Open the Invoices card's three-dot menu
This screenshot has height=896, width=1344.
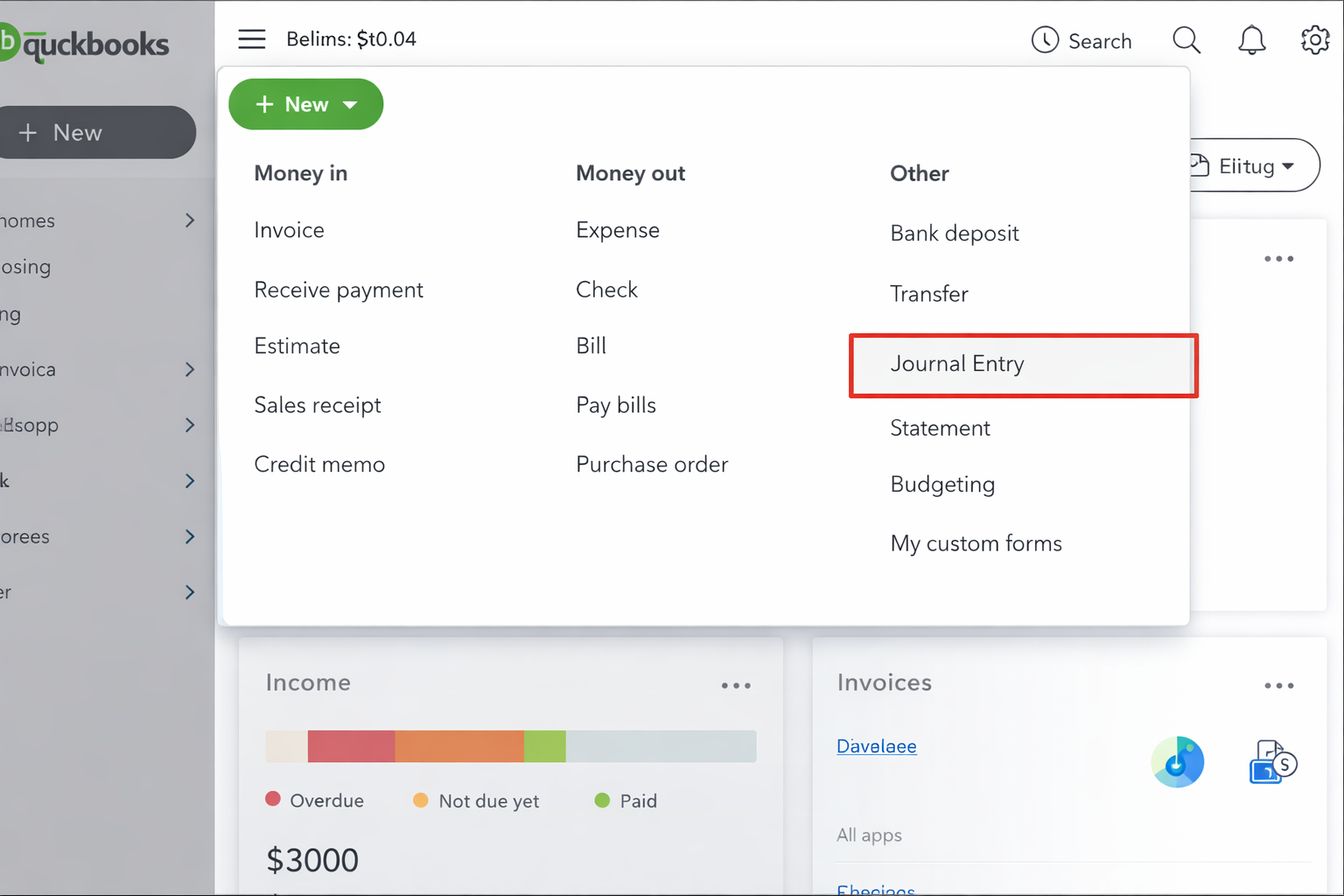[1278, 685]
